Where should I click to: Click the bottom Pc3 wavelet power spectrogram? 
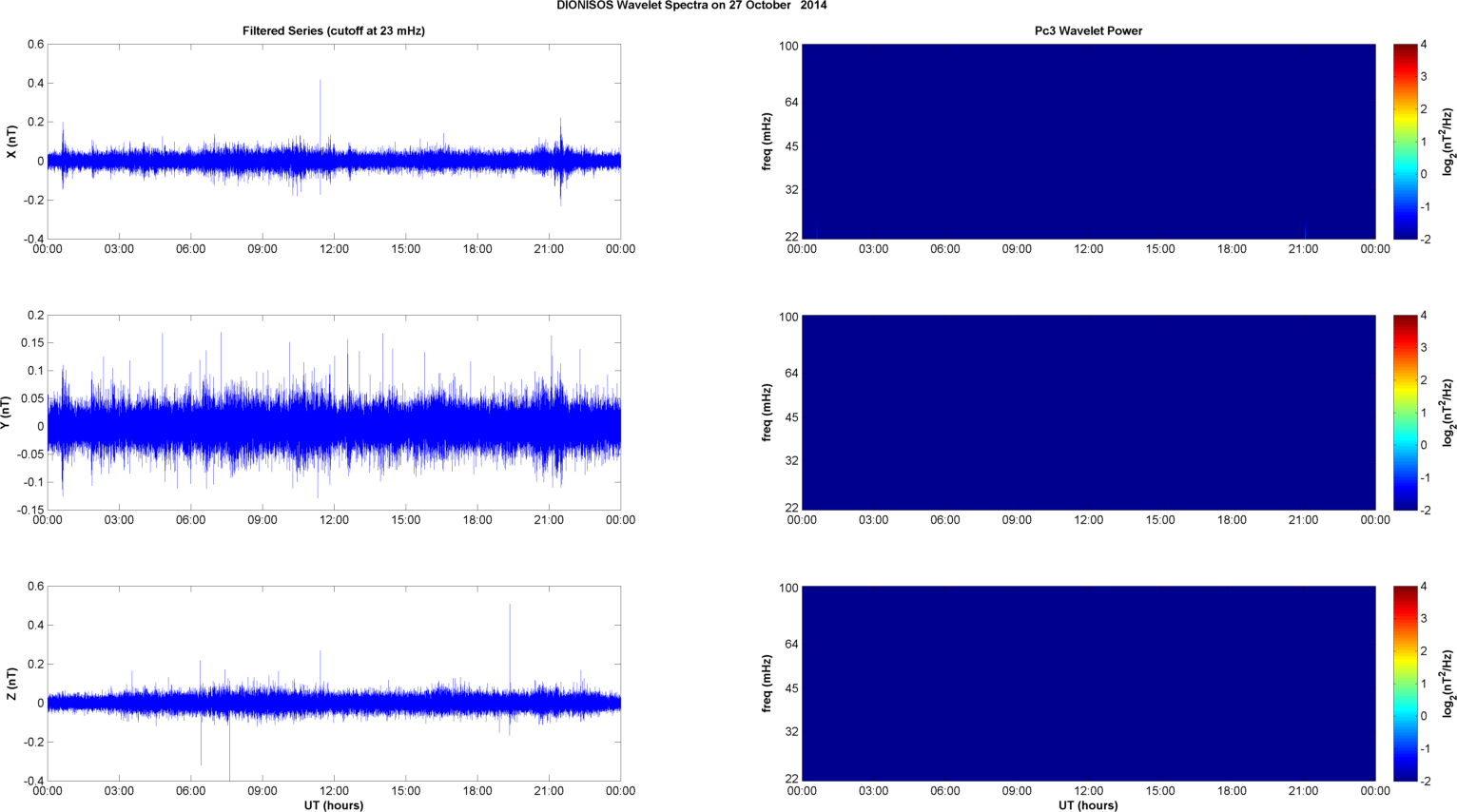click(1089, 684)
